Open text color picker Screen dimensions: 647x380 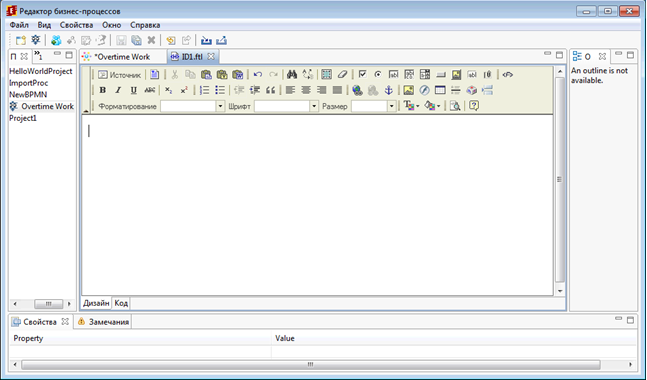[411, 106]
